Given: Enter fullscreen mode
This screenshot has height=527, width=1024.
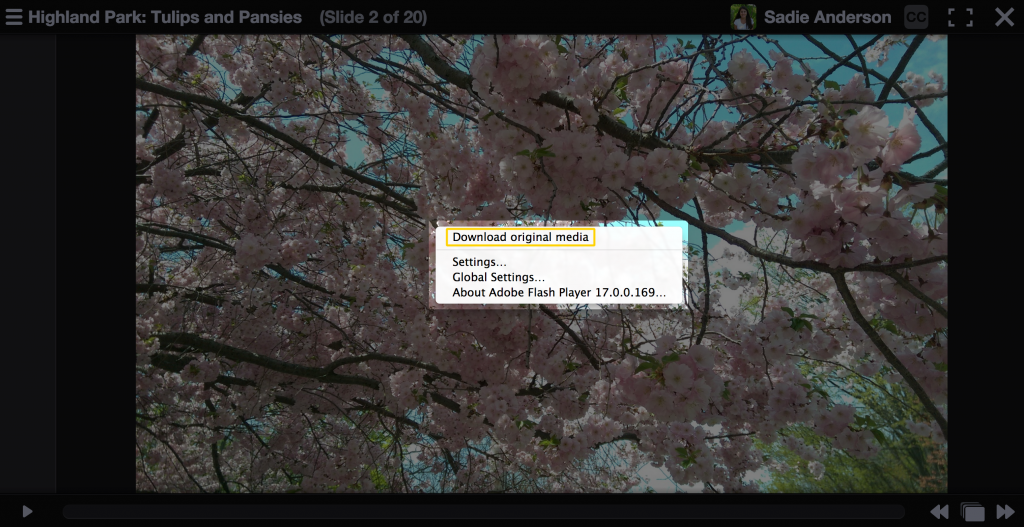Looking at the screenshot, I should [960, 17].
